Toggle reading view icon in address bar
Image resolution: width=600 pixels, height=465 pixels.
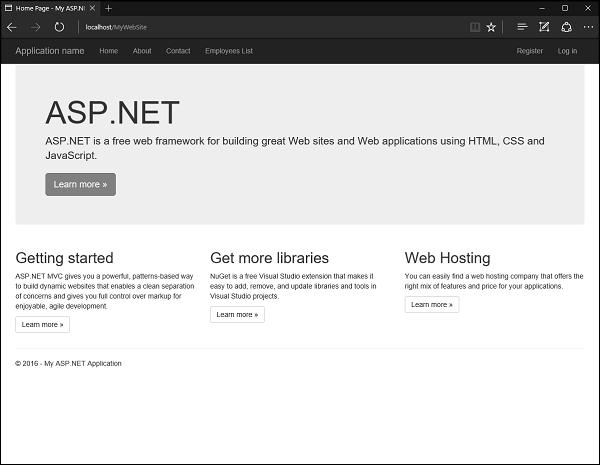[x=473, y=27]
